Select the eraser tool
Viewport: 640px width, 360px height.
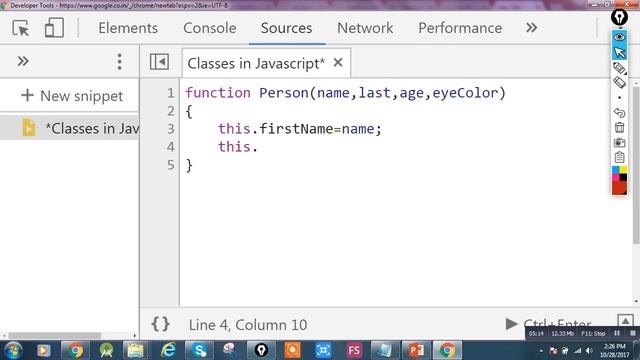pyautogui.click(x=619, y=82)
